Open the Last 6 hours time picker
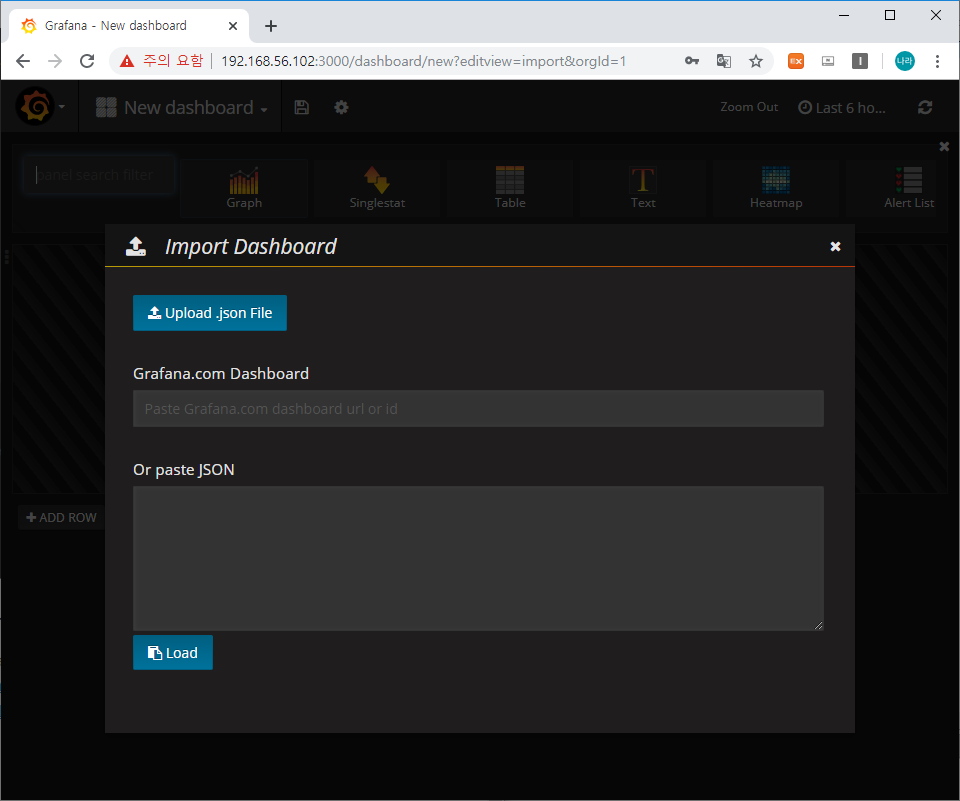This screenshot has width=960, height=801. [842, 108]
